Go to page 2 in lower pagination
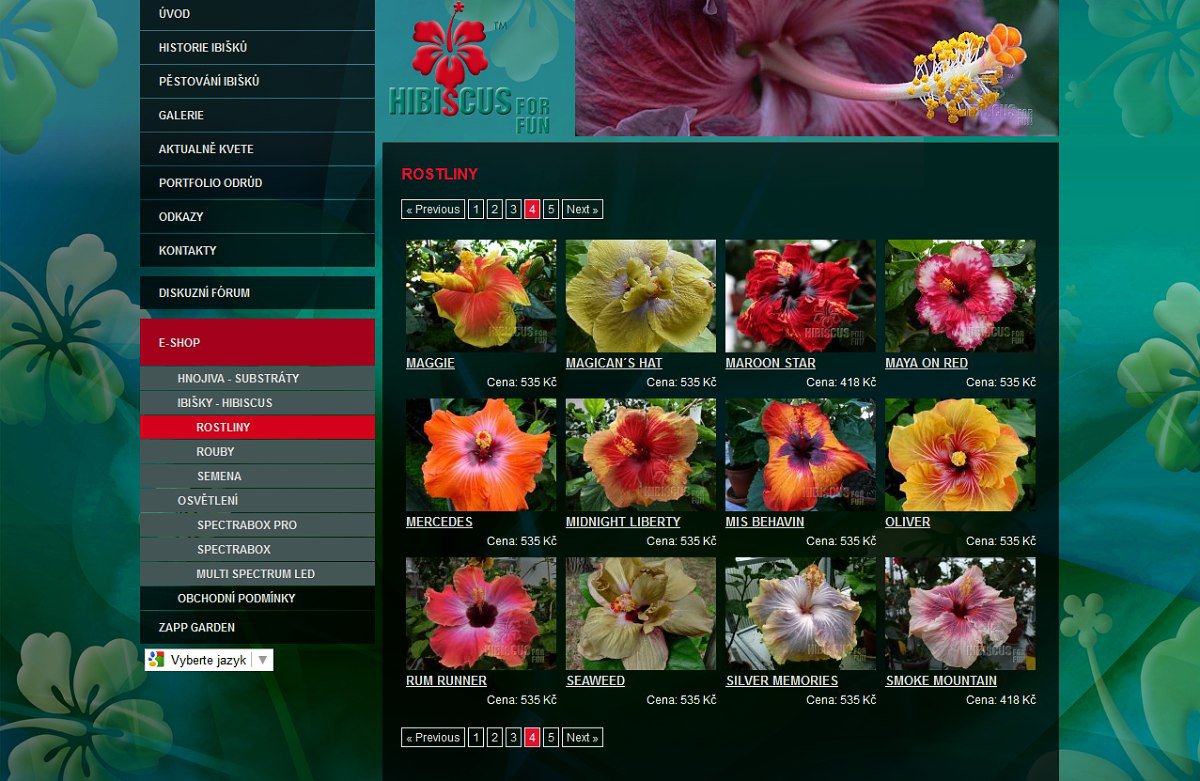 [494, 738]
